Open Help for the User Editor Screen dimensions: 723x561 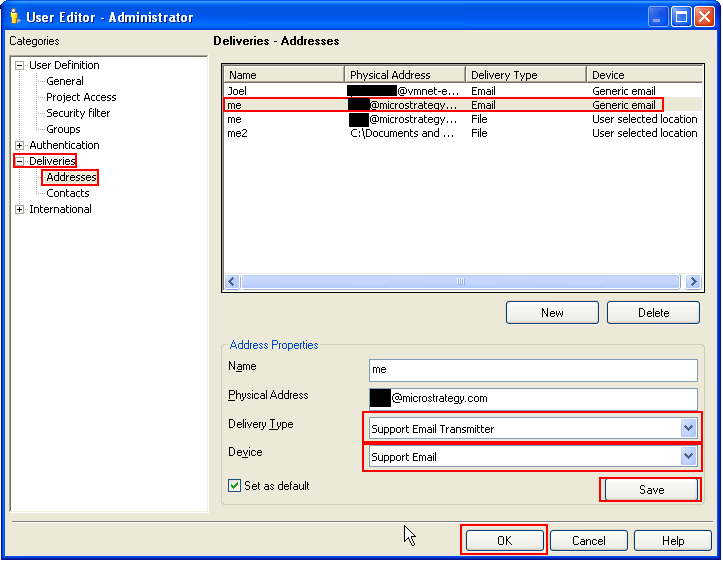coord(673,541)
